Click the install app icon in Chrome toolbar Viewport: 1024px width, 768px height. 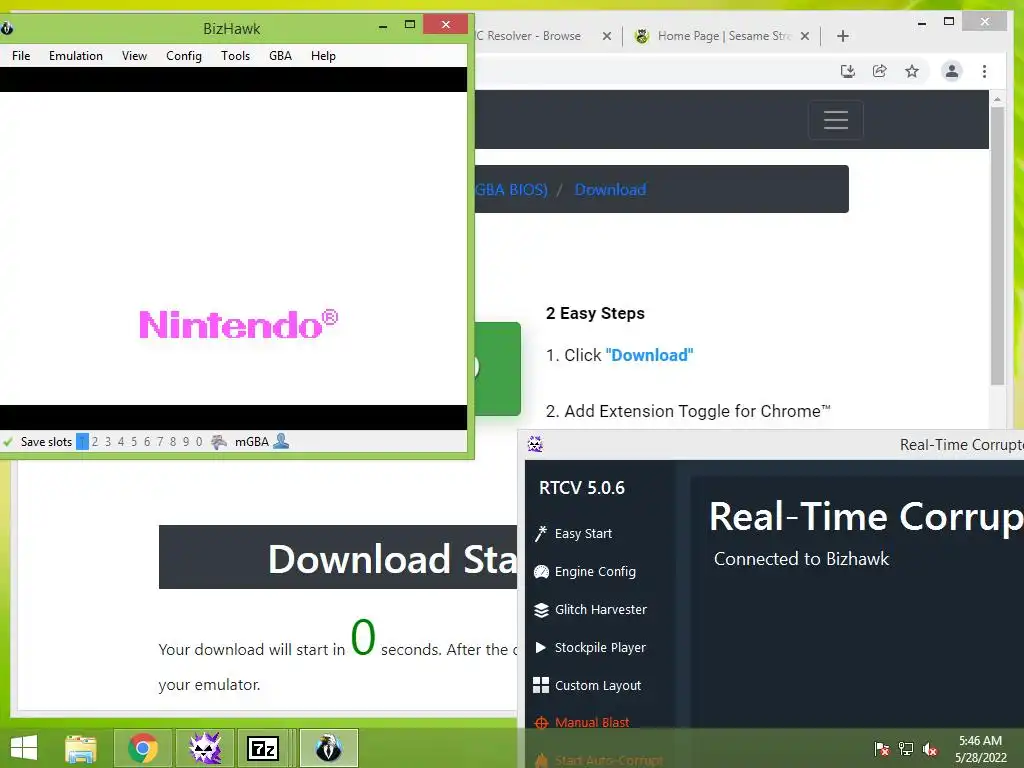848,71
